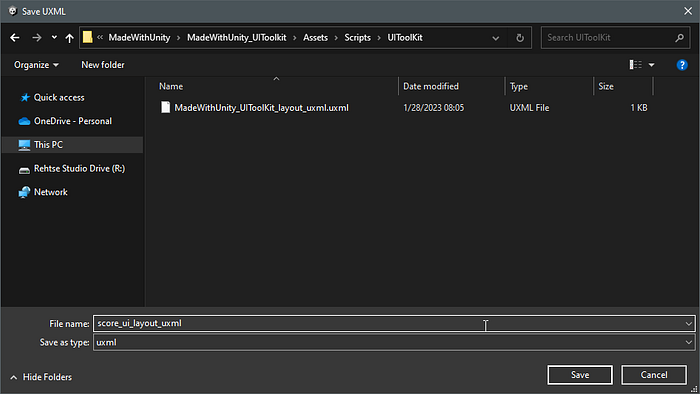Viewport: 700px width, 394px height.
Task: Expand the chevron after MadeWithUnity breadcrumb
Action: pos(179,38)
